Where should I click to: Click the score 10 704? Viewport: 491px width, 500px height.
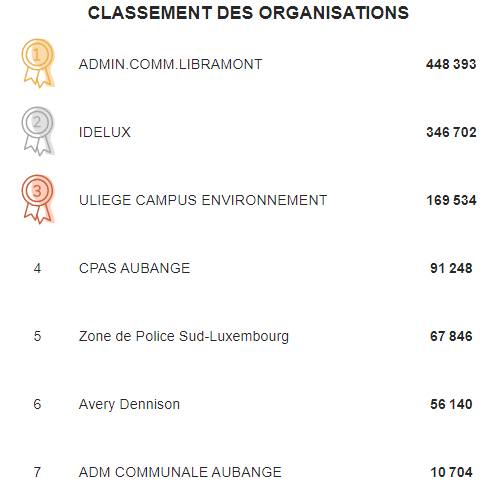(451, 472)
